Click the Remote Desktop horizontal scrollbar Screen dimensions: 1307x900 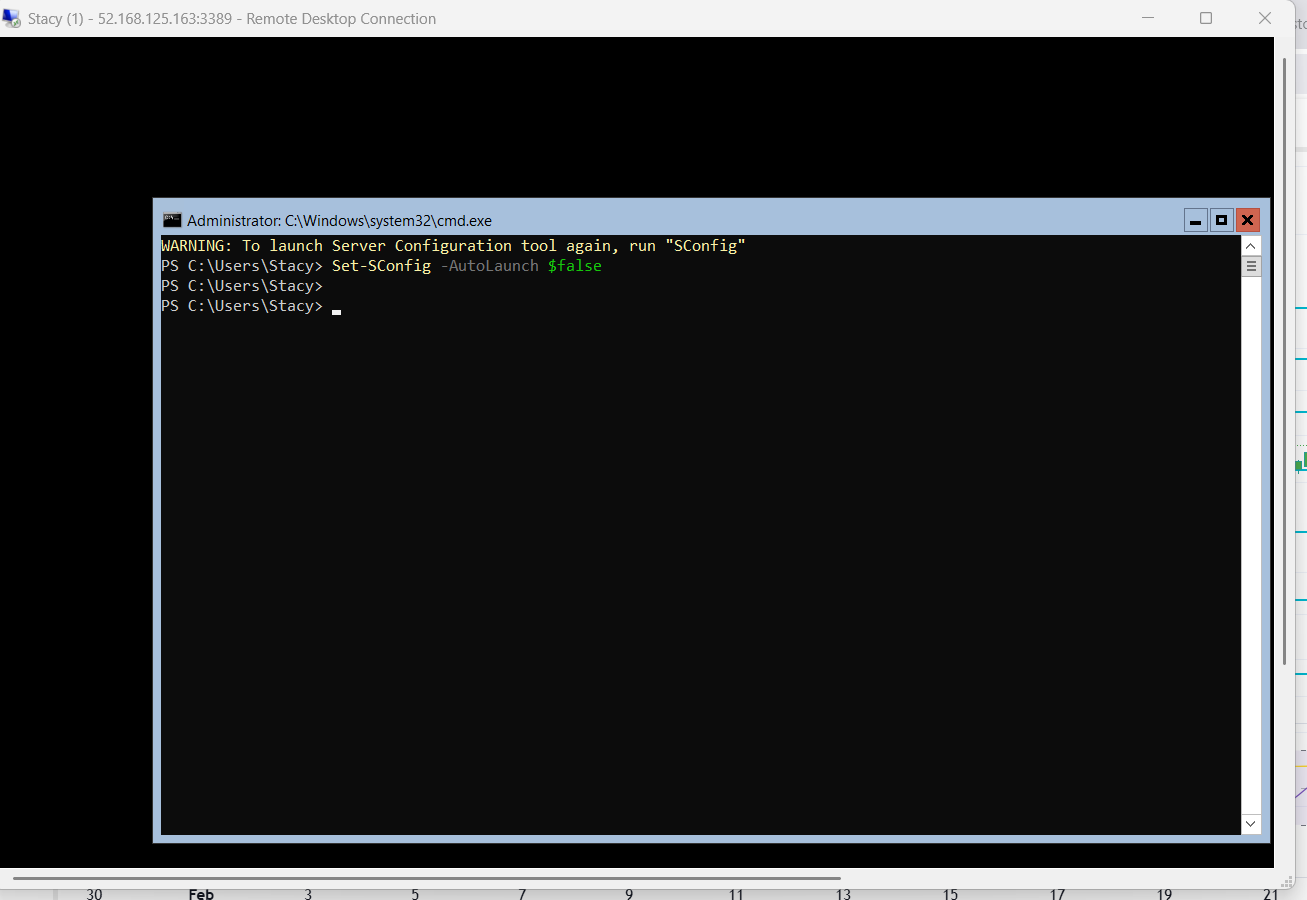click(x=427, y=878)
